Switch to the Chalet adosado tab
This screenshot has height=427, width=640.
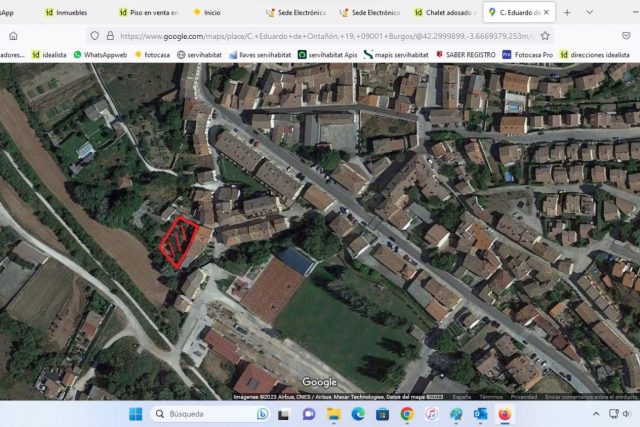(x=445, y=13)
